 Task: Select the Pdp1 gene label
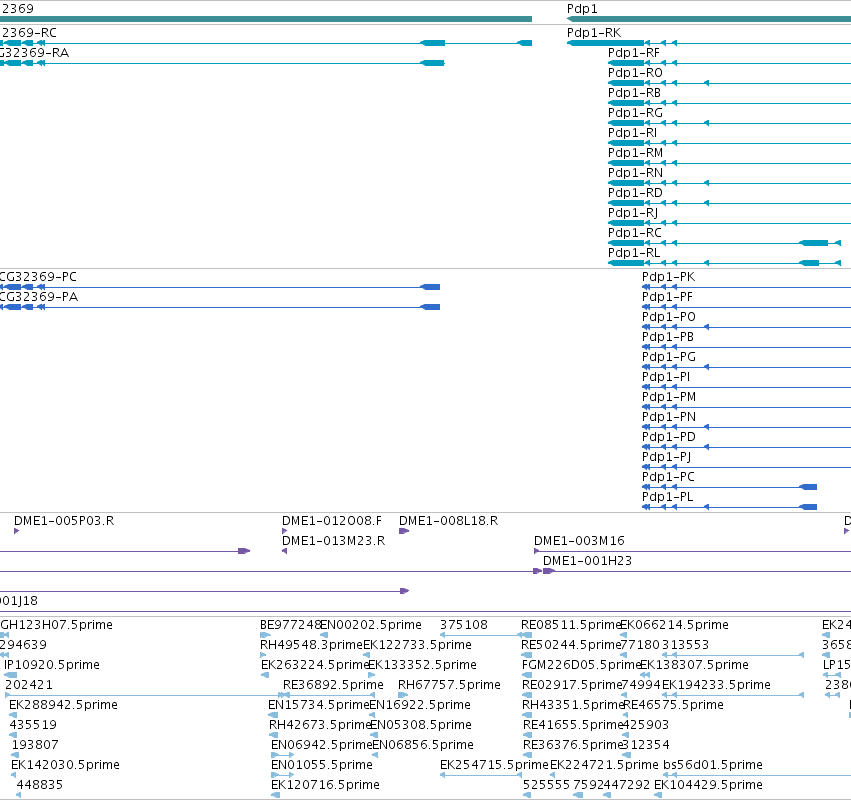click(582, 9)
